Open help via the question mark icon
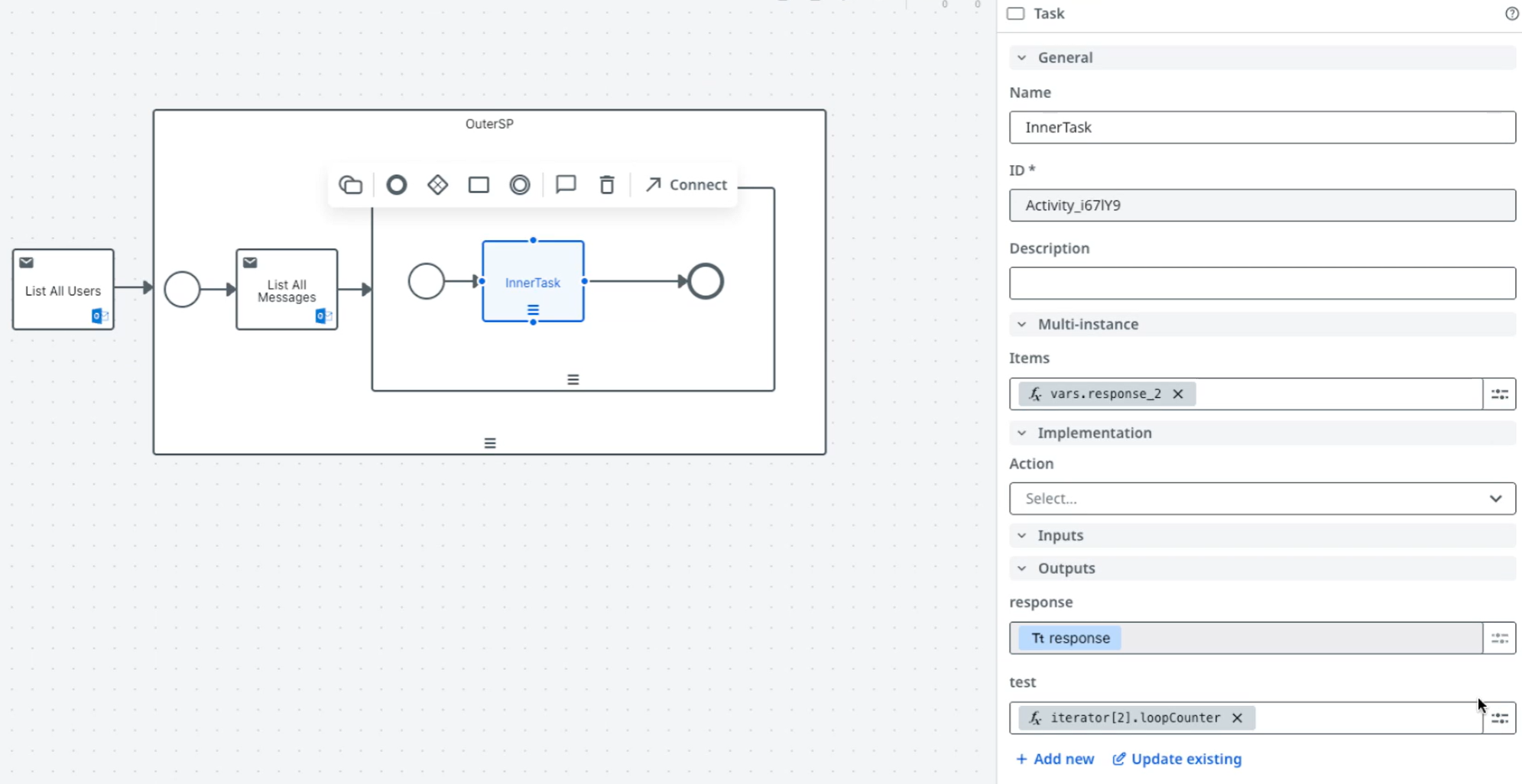This screenshot has height=784, width=1522. [1511, 14]
